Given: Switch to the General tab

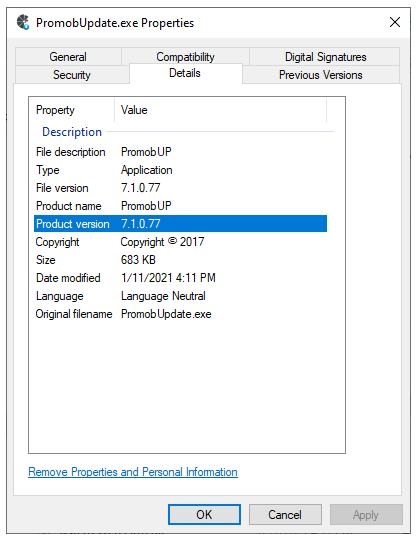Looking at the screenshot, I should pyautogui.click(x=68, y=57).
